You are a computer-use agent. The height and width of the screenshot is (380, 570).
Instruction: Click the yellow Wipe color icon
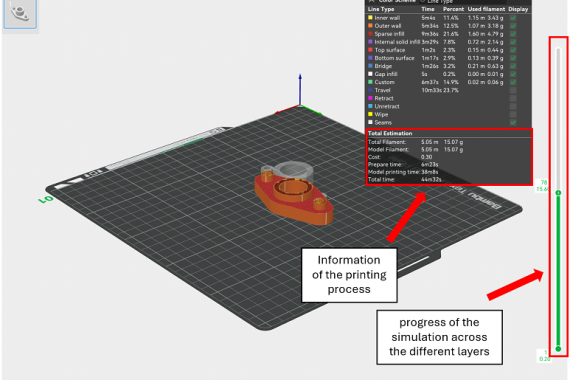[x=370, y=114]
